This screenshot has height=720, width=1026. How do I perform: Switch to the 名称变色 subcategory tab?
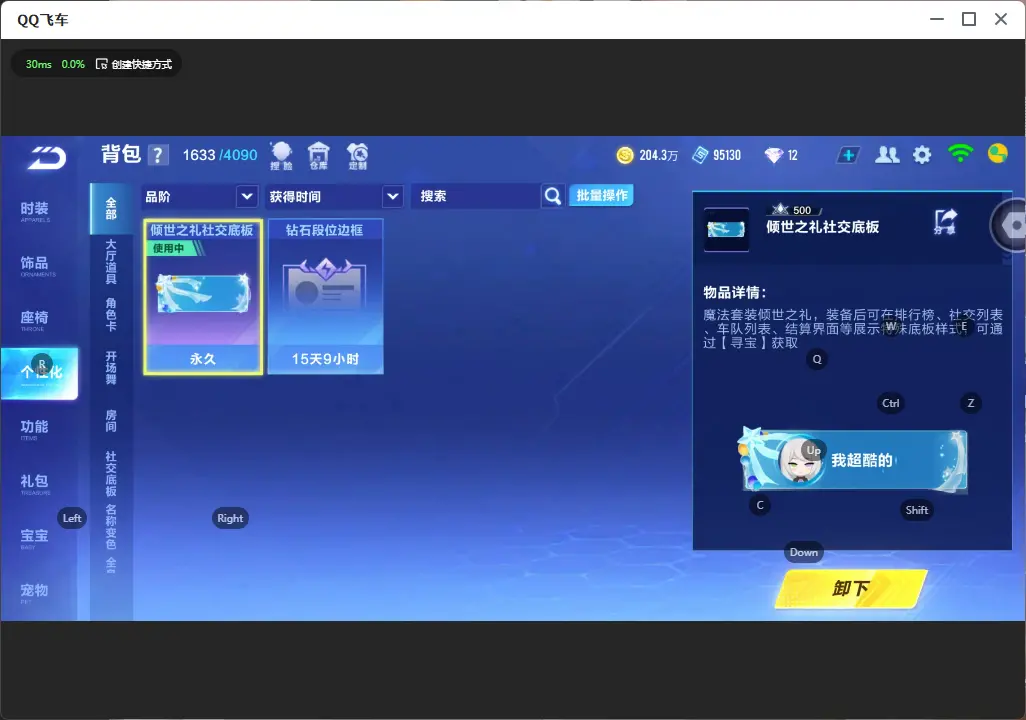pyautogui.click(x=111, y=527)
